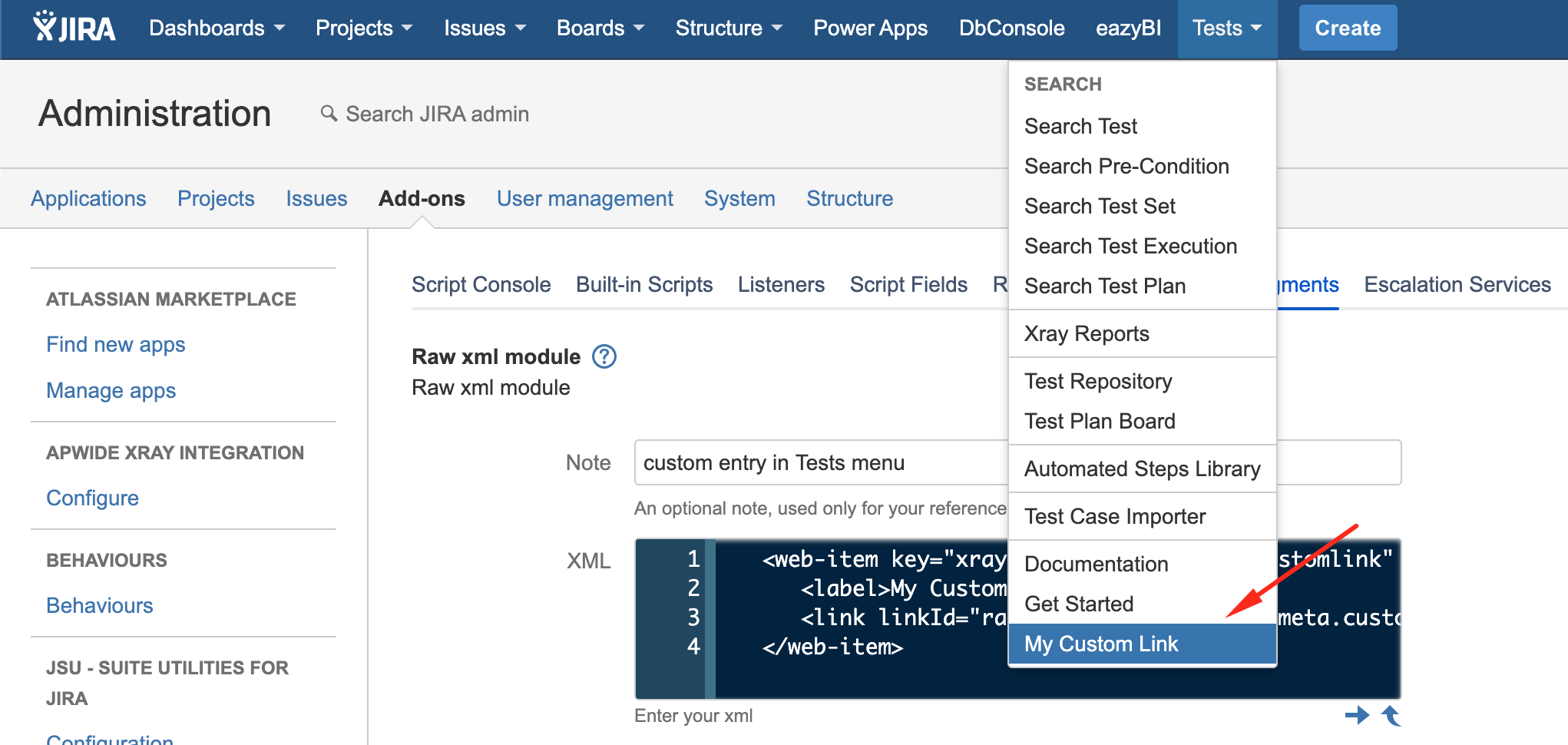Open eazyBI in top navigation
Screen dimensions: 1568x745
[1128, 28]
